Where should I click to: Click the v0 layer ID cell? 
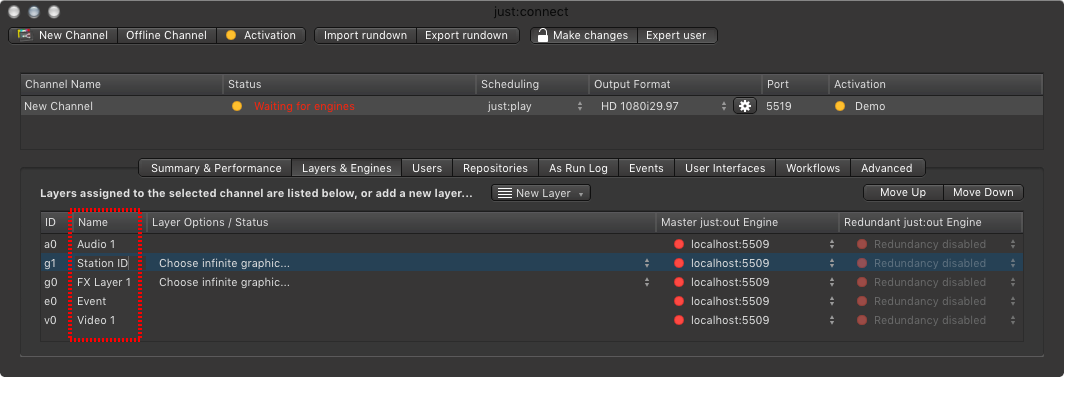point(50,320)
